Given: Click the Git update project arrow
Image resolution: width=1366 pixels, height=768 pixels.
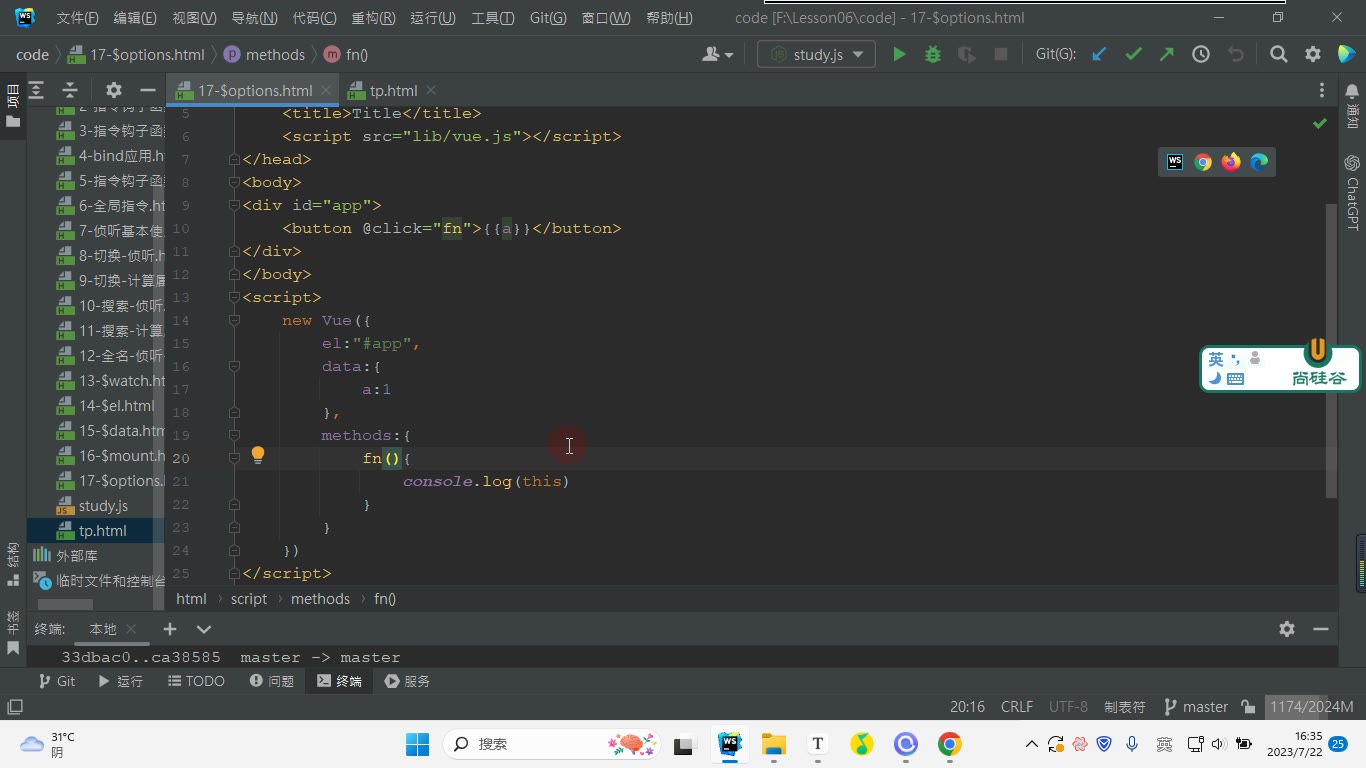Looking at the screenshot, I should tap(1099, 55).
